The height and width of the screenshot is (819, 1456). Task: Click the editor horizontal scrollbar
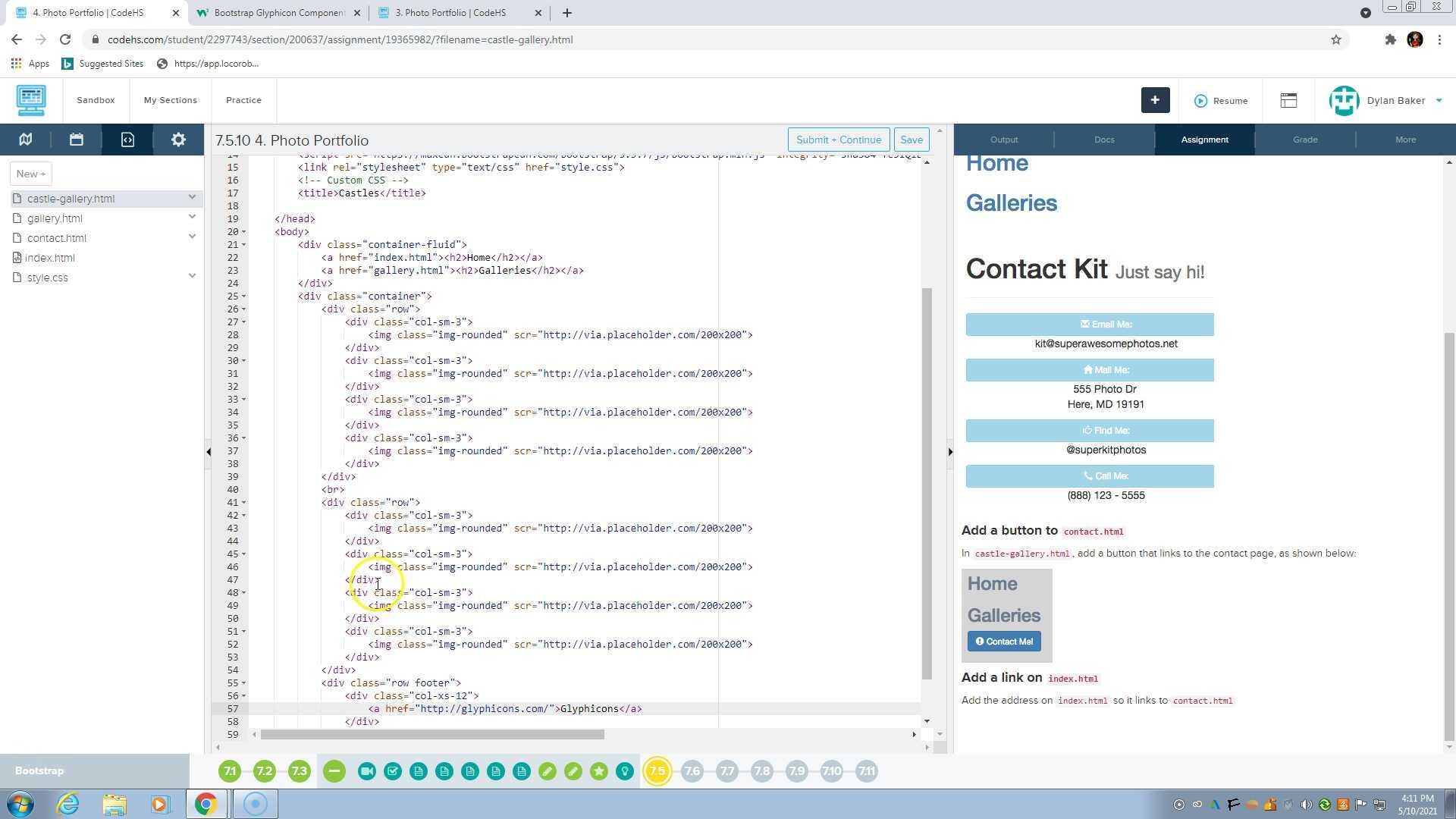(432, 734)
